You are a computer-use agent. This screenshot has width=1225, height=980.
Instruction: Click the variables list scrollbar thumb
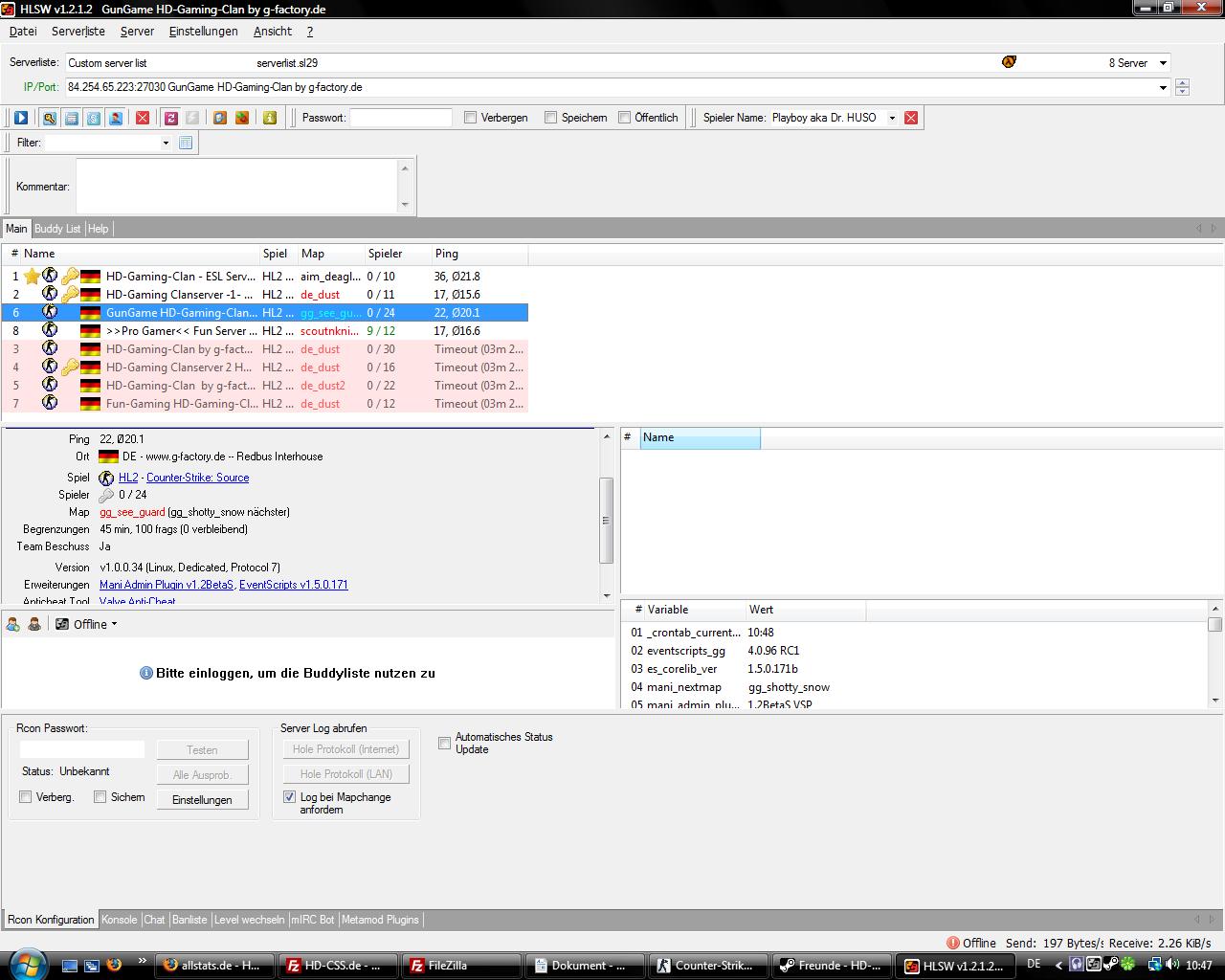click(1215, 625)
